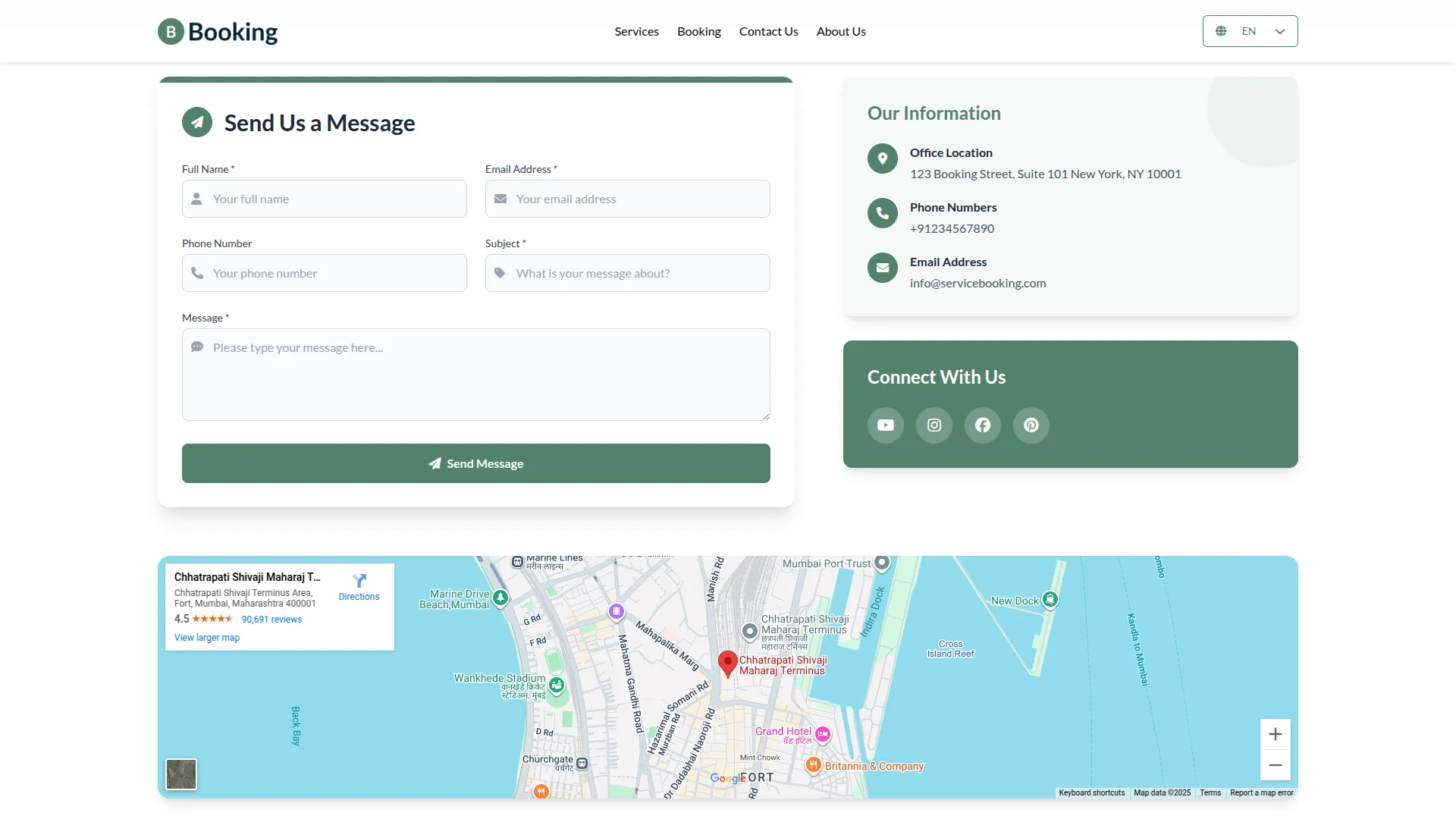Screen dimensions: 1456x819
Task: Click the Booking logo in header
Action: (218, 32)
